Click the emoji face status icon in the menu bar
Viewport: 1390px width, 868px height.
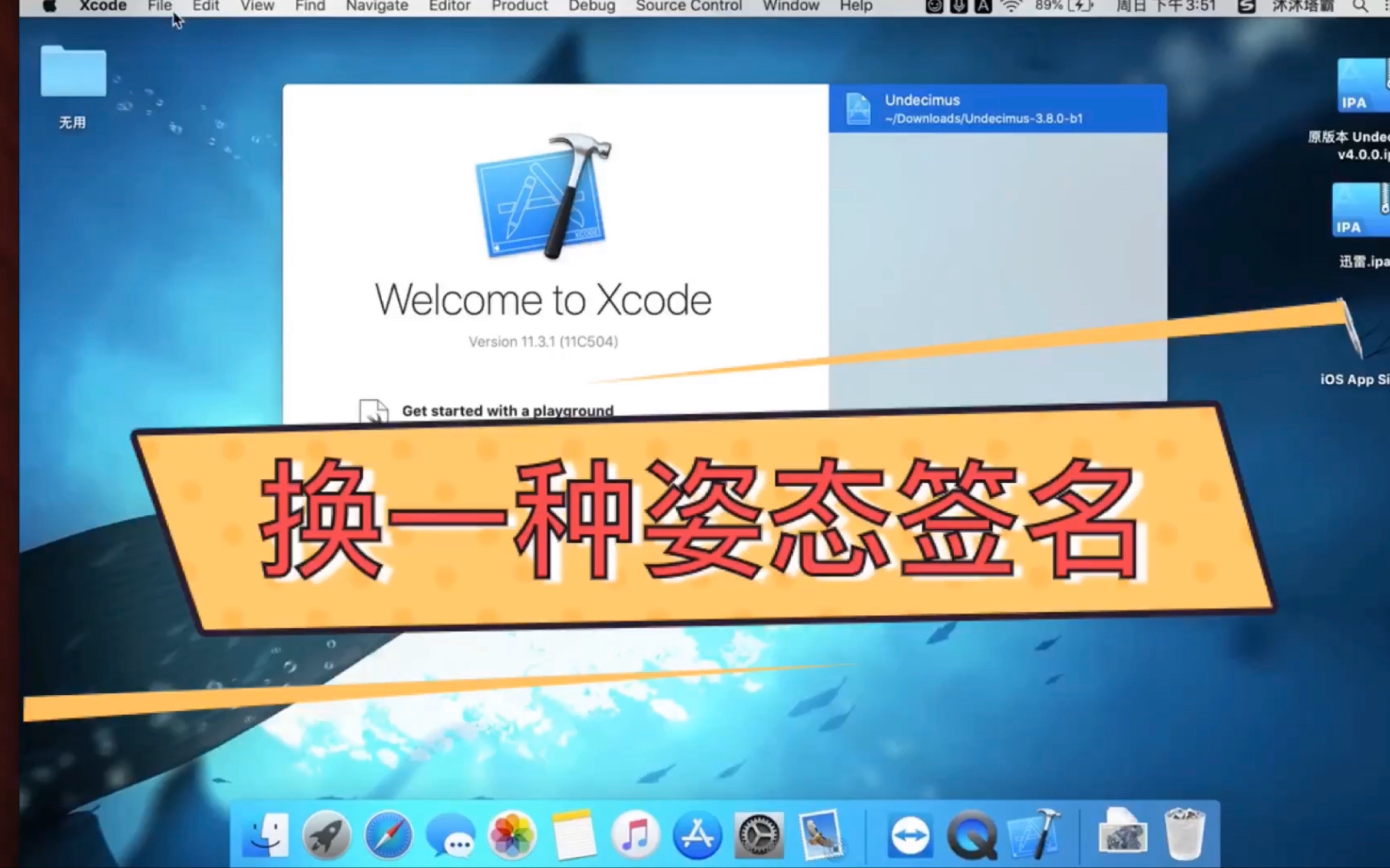[x=934, y=6]
